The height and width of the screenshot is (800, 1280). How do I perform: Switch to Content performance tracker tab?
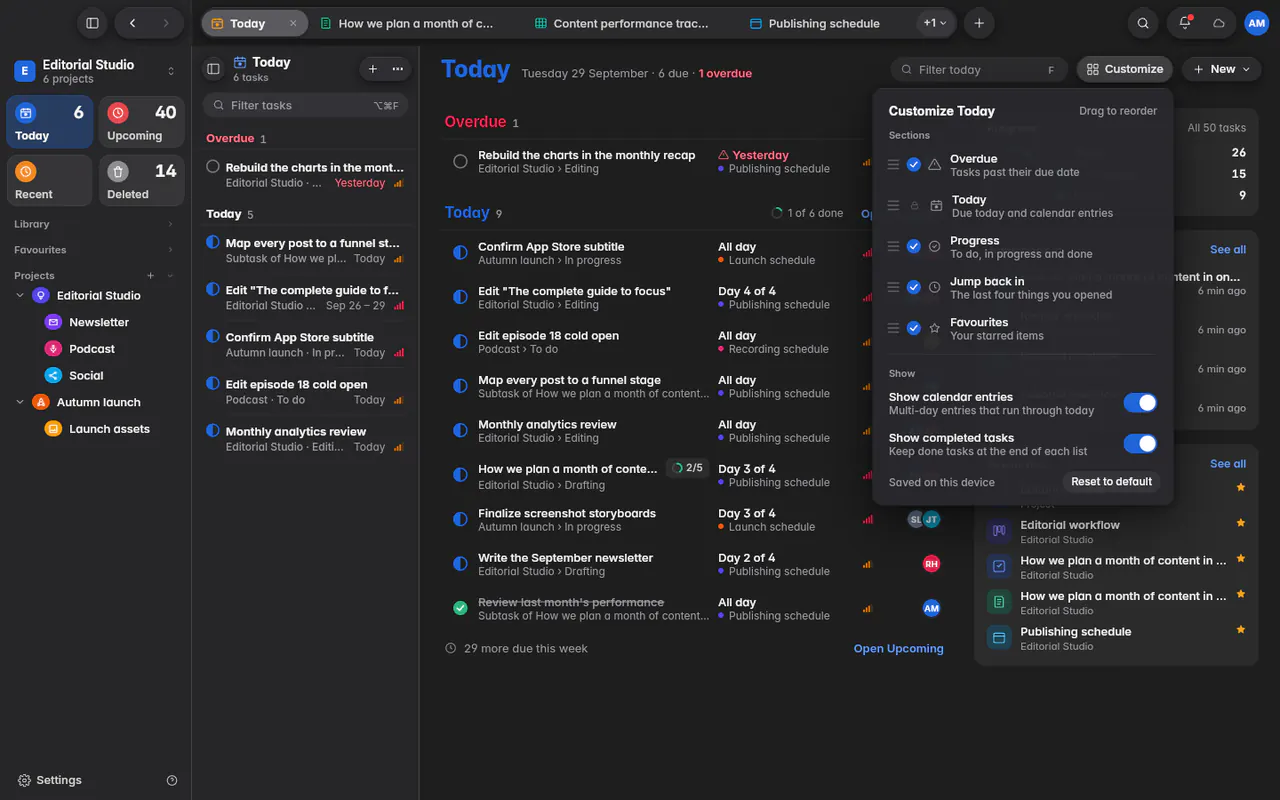(620, 23)
